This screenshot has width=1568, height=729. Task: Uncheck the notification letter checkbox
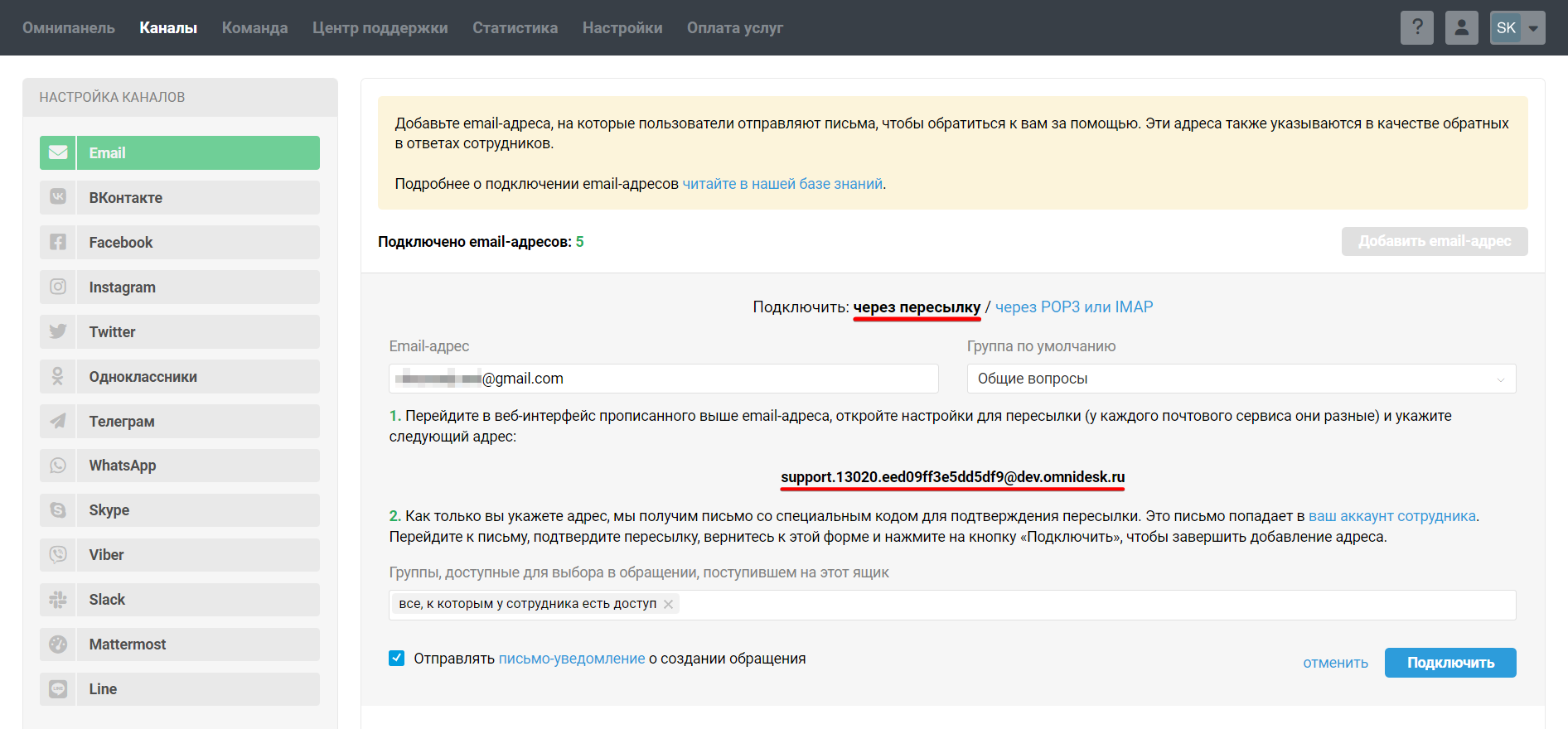(x=397, y=659)
